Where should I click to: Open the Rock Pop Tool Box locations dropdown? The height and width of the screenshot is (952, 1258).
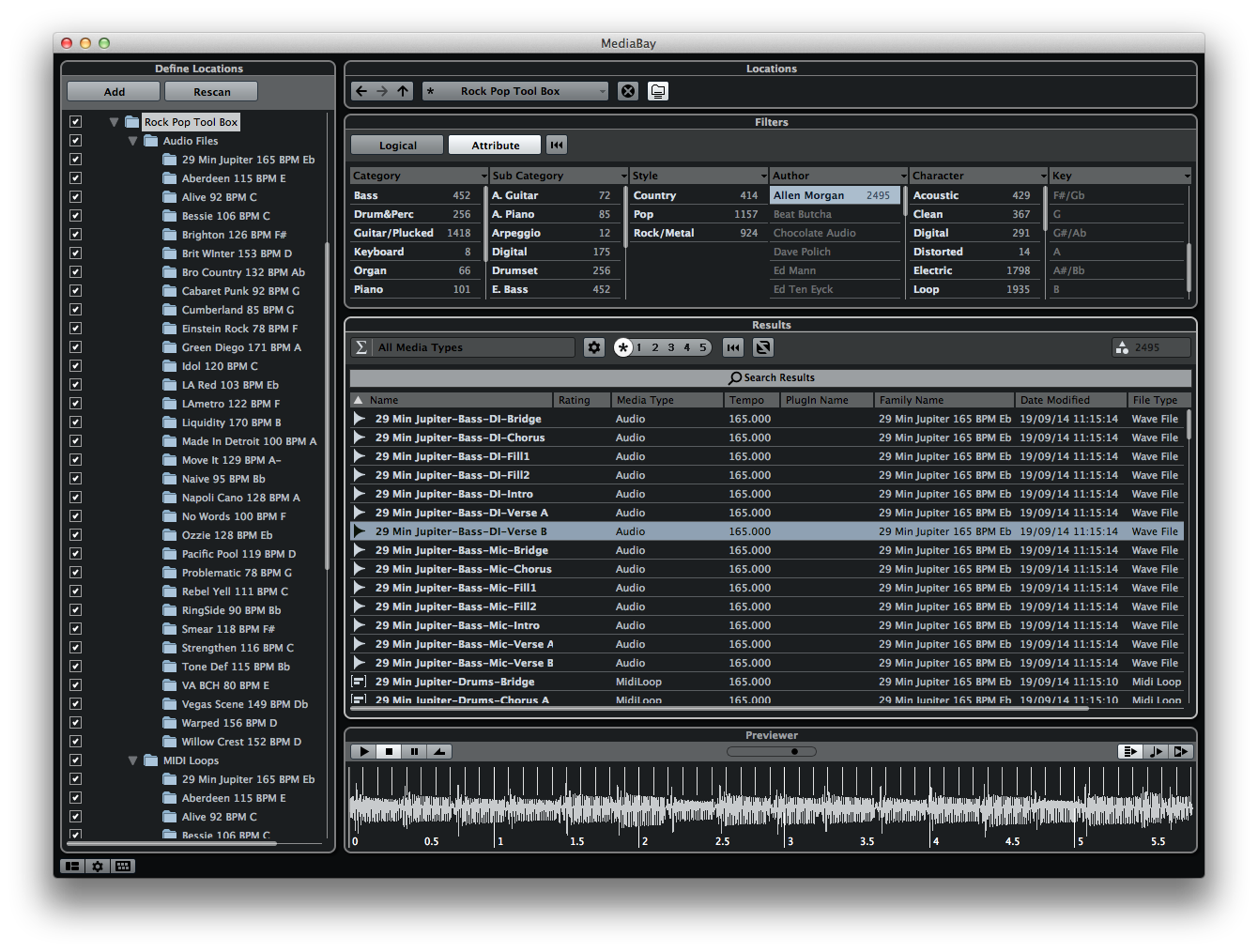point(602,90)
